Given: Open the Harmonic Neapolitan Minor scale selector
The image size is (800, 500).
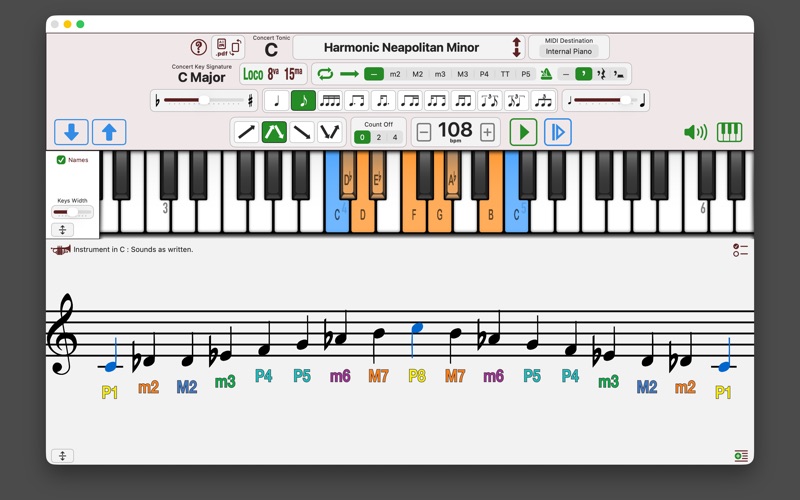Looking at the screenshot, I should [401, 47].
